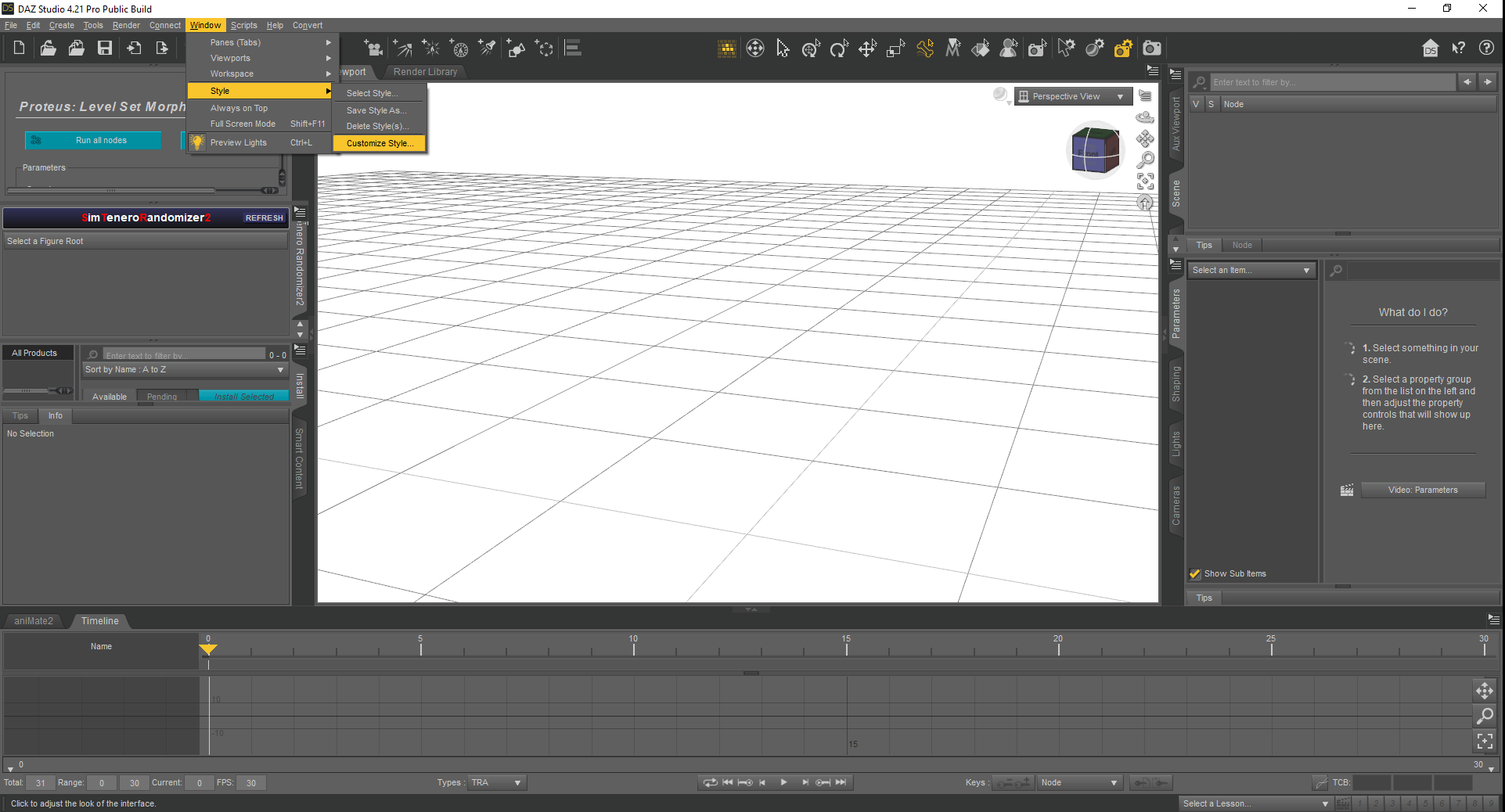Select the Region Navigator figure tool

(1009, 49)
